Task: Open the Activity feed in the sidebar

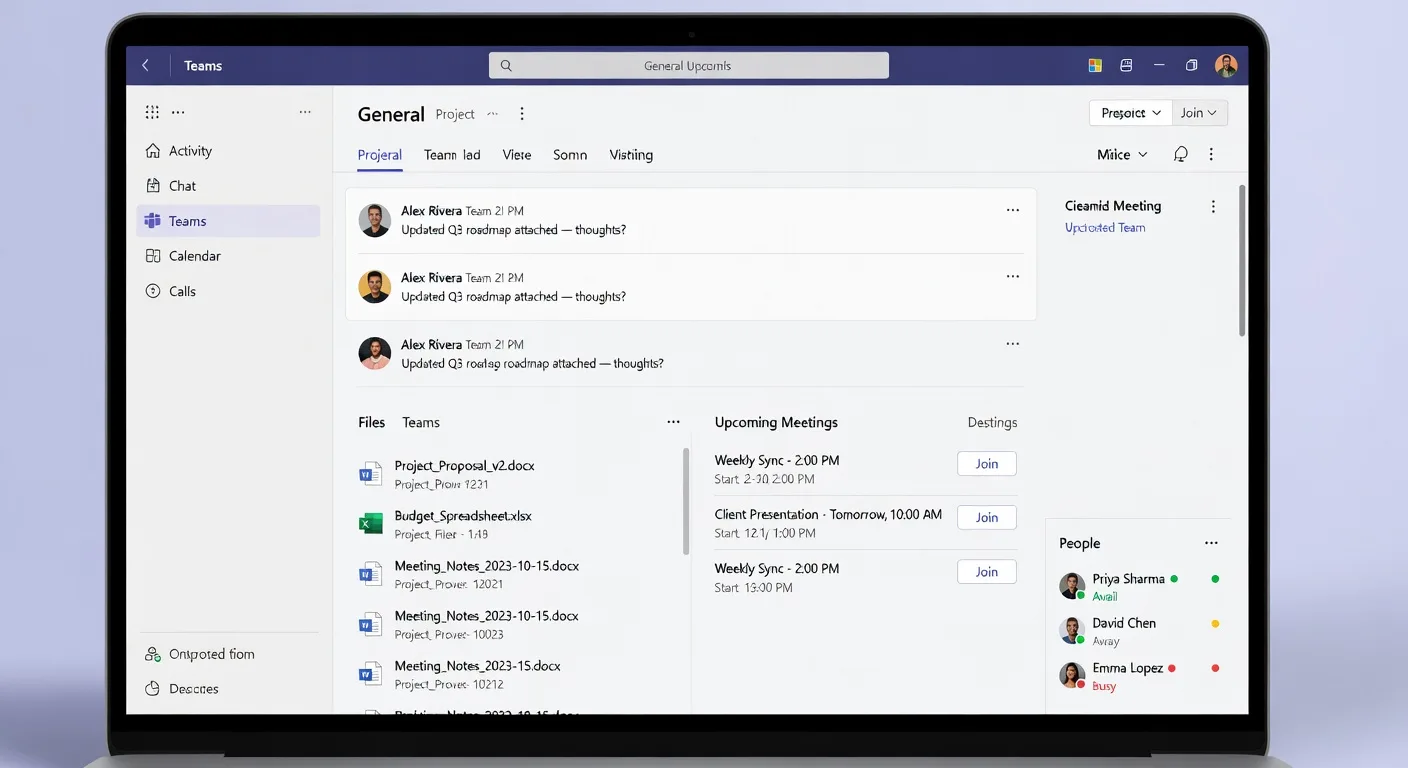Action: click(189, 150)
